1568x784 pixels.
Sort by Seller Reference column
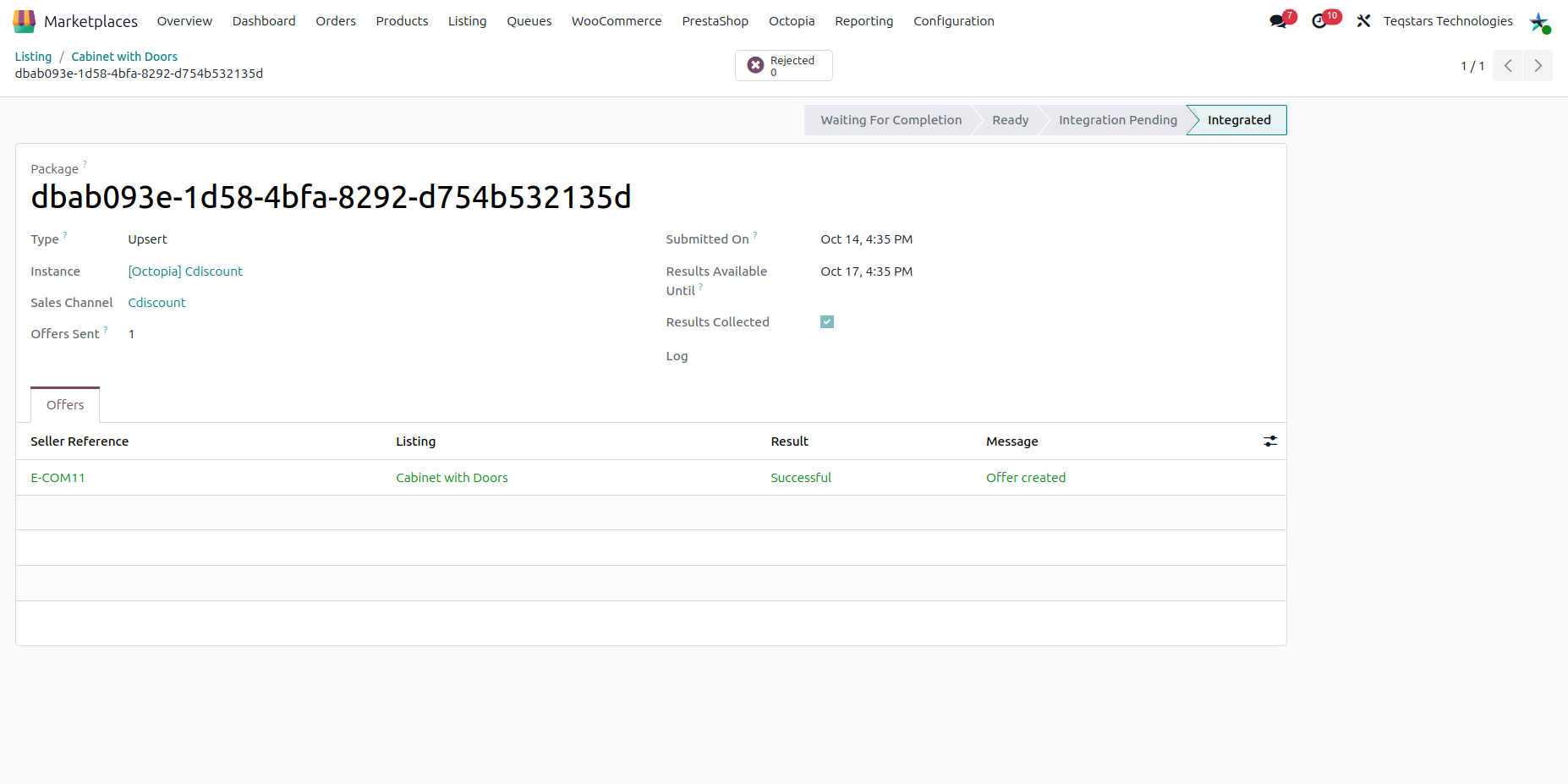click(x=79, y=441)
